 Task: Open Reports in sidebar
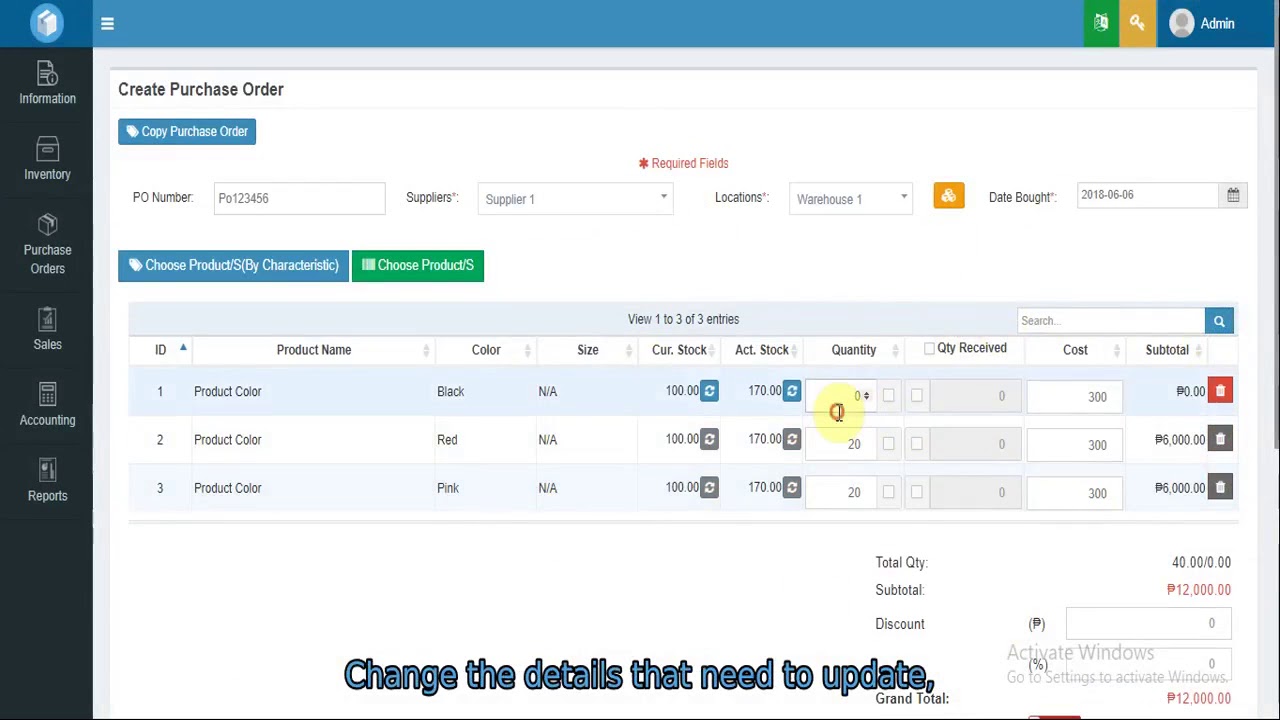[47, 481]
